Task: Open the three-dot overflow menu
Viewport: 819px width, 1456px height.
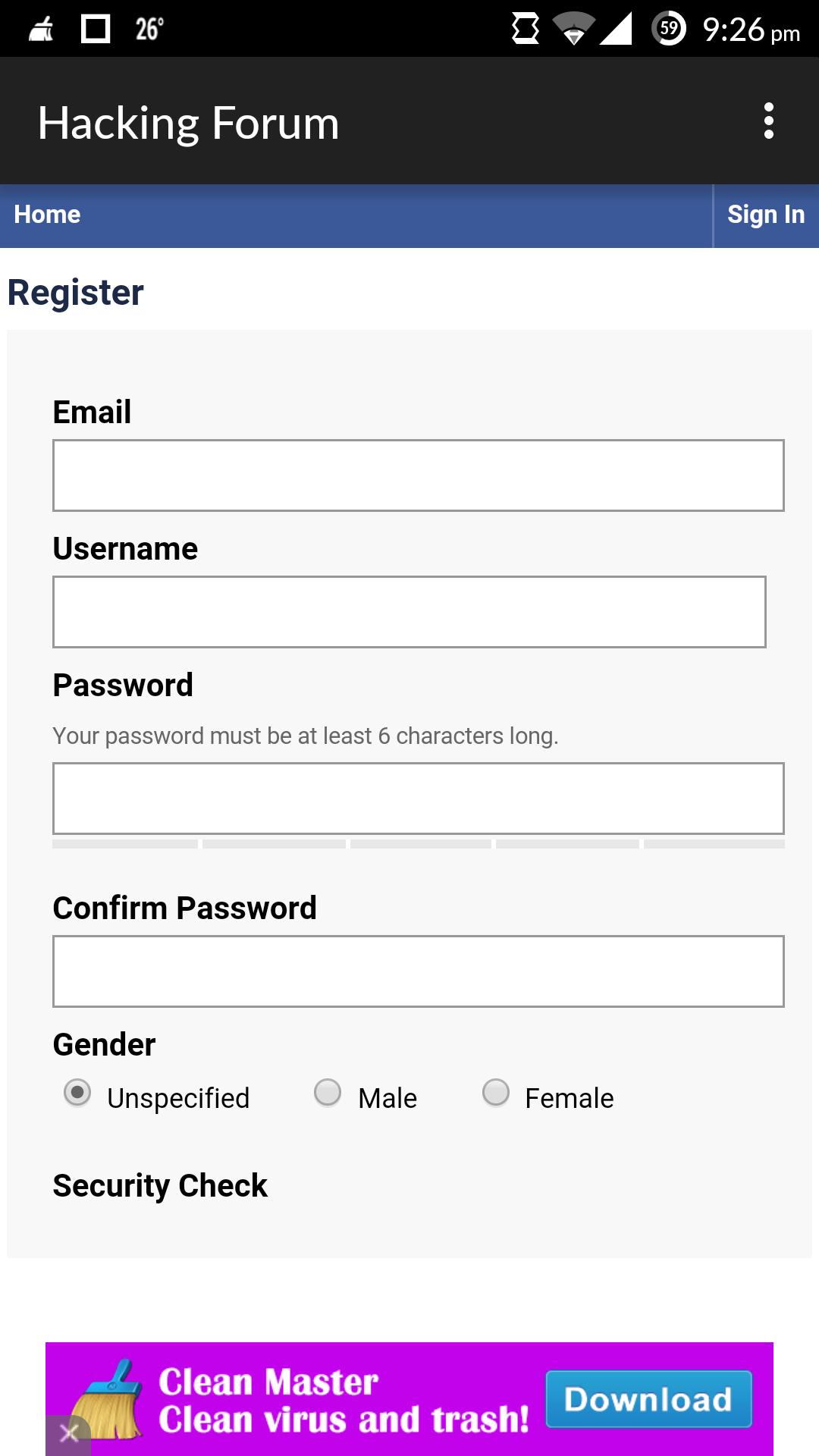Action: click(768, 121)
